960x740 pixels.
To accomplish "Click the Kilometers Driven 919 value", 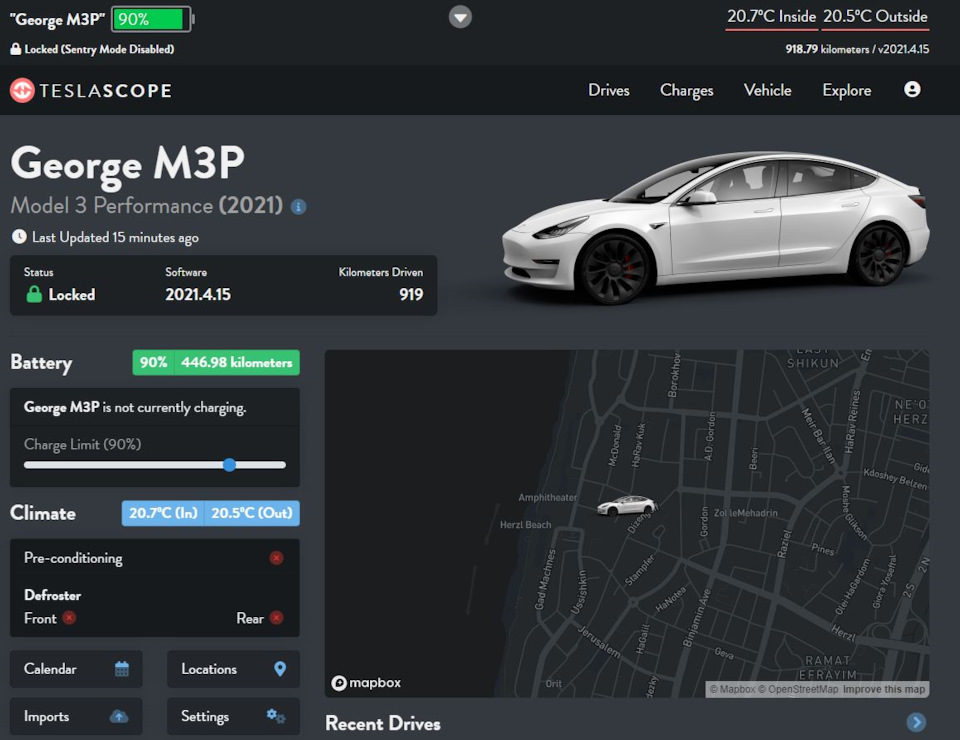I will click(411, 294).
